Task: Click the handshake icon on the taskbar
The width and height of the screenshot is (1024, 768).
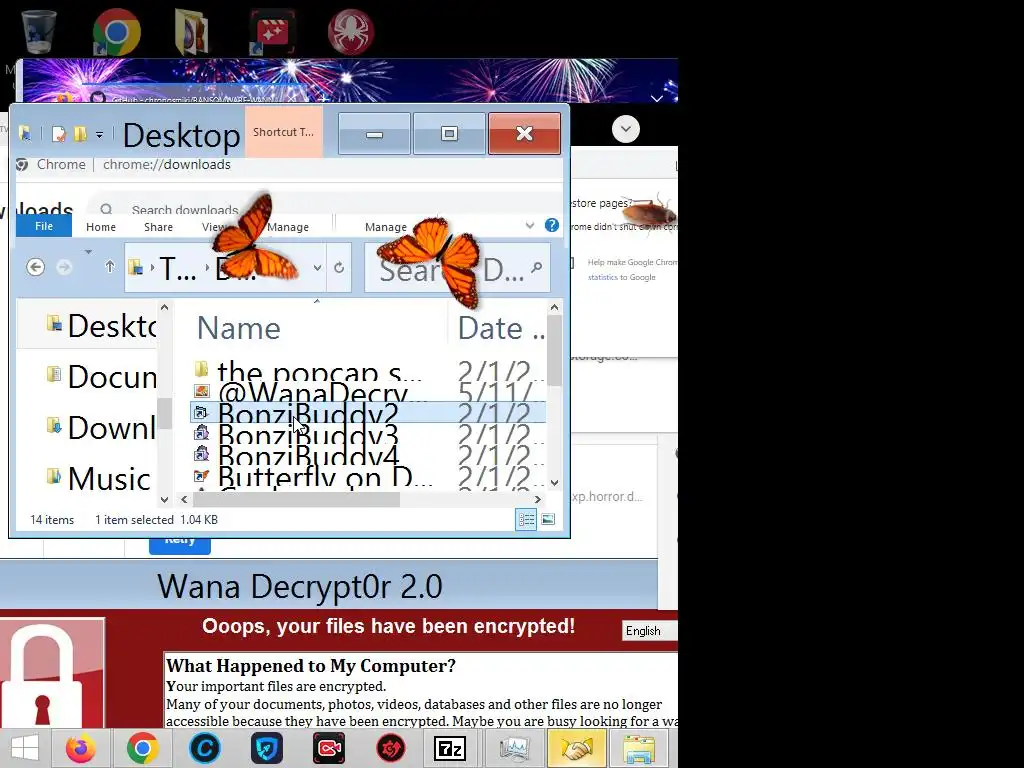Action: pos(577,748)
